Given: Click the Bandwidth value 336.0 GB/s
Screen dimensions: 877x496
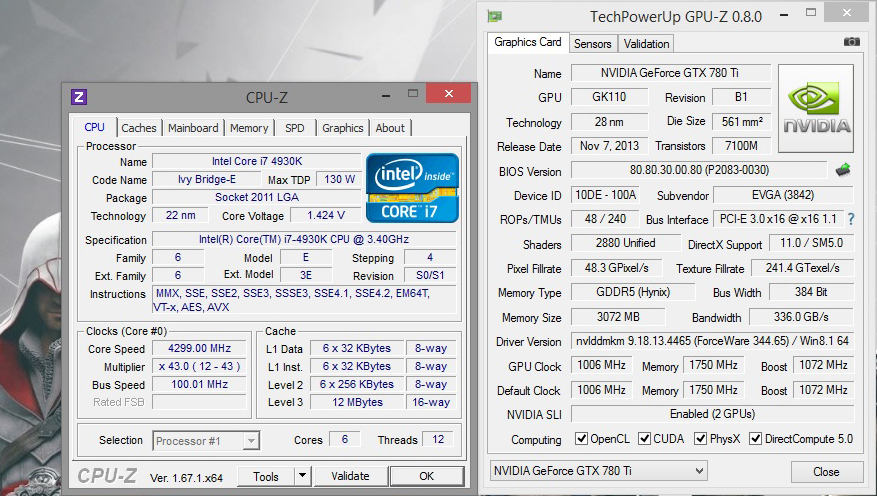Looking at the screenshot, I should pyautogui.click(x=801, y=317).
